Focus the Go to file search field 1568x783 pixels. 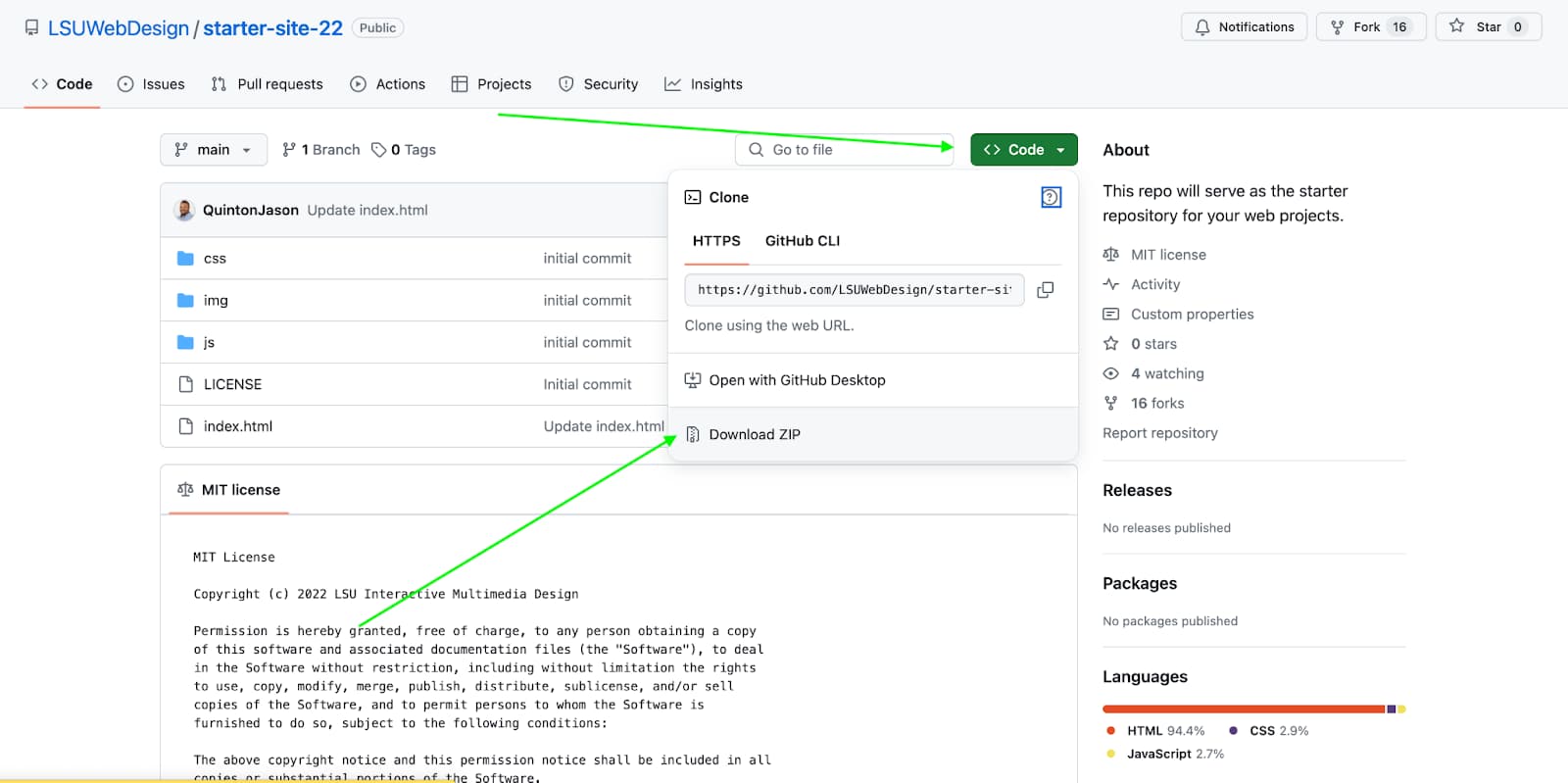(x=844, y=150)
